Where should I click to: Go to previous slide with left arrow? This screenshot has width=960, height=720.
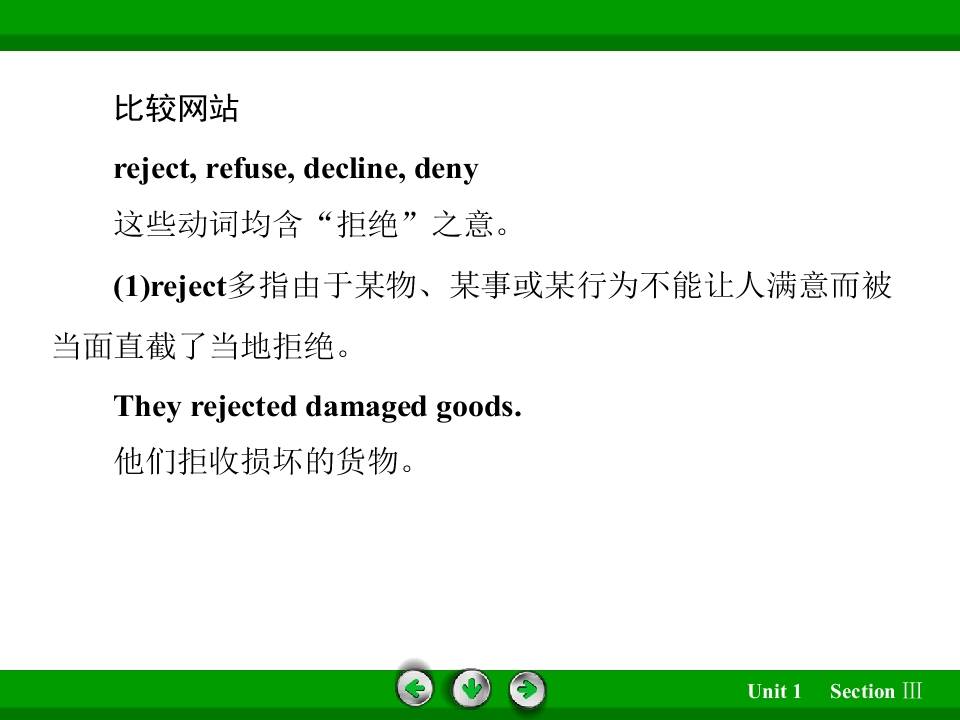click(415, 689)
